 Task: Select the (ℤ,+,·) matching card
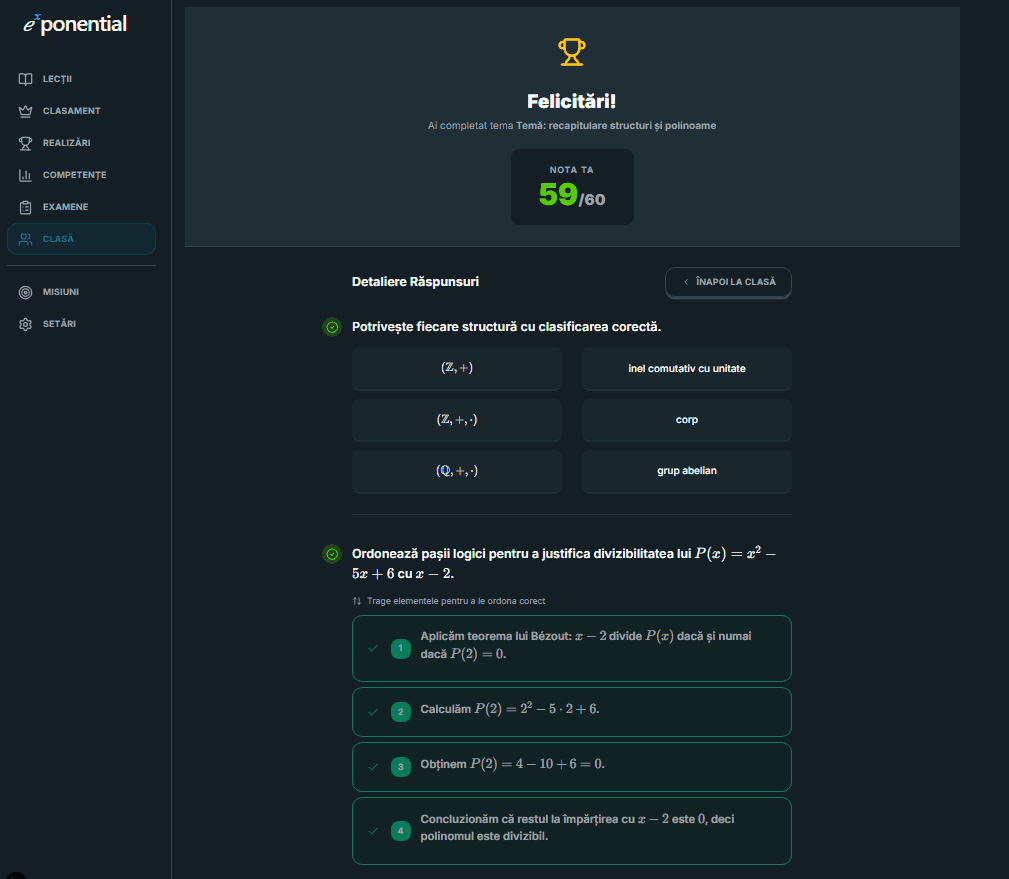point(457,420)
